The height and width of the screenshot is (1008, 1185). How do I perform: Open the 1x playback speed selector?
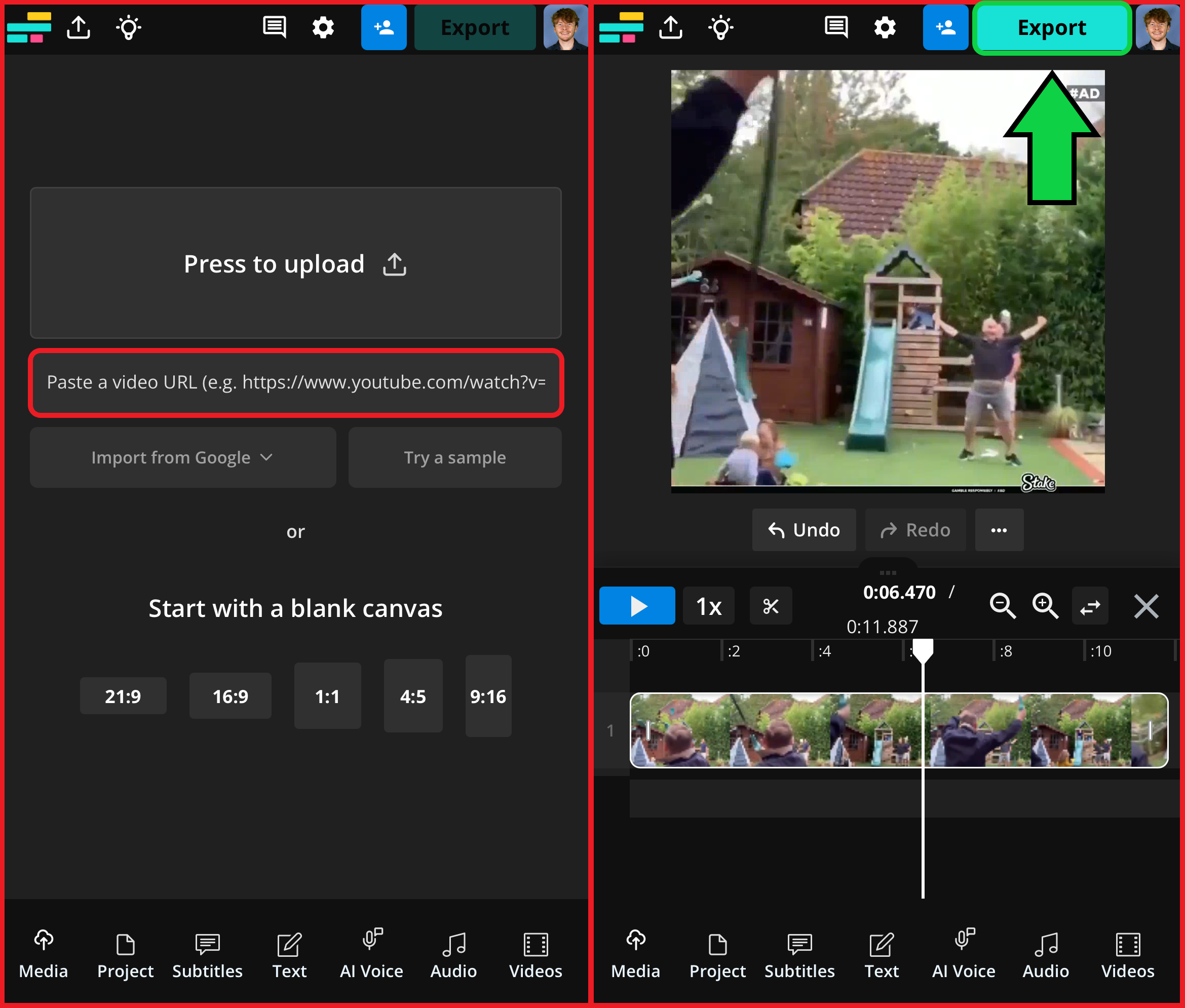click(708, 606)
